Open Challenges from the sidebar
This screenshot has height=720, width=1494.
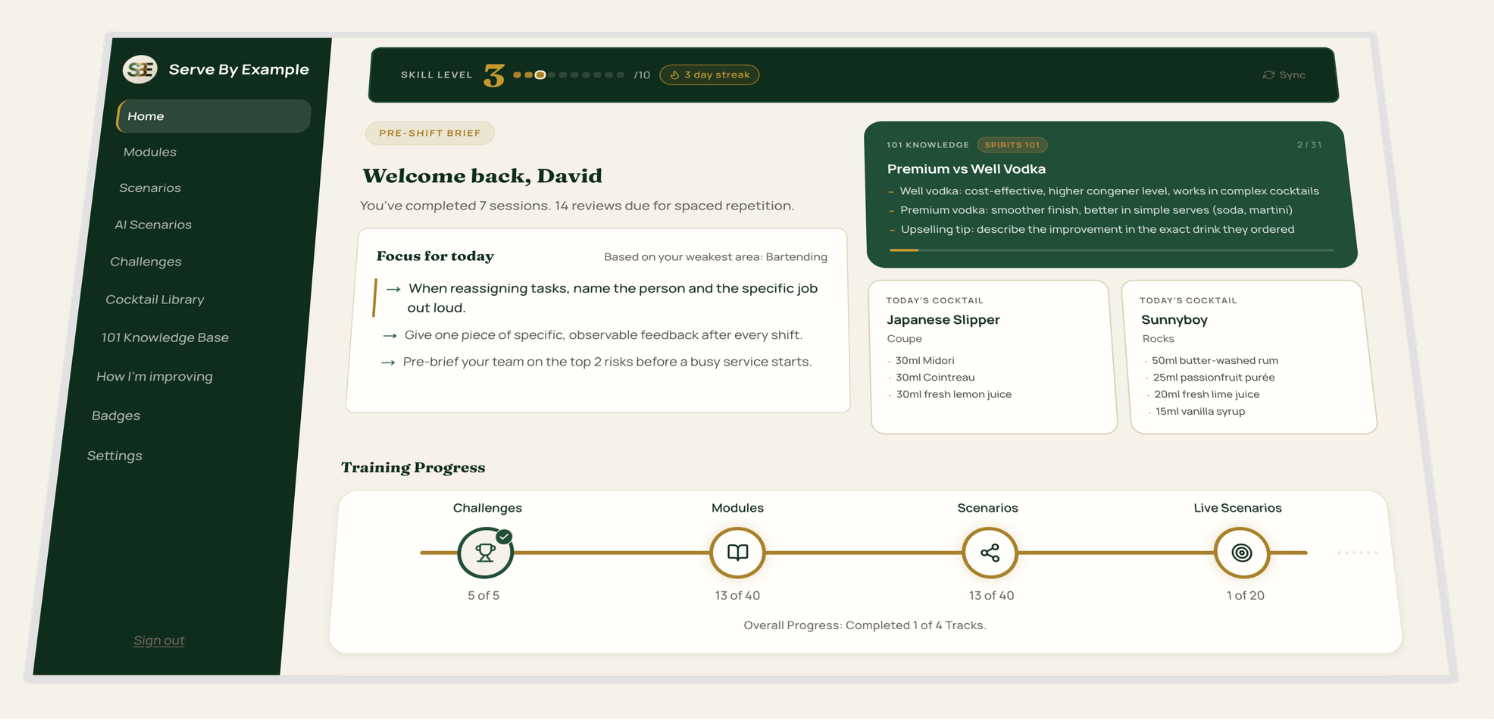point(146,262)
